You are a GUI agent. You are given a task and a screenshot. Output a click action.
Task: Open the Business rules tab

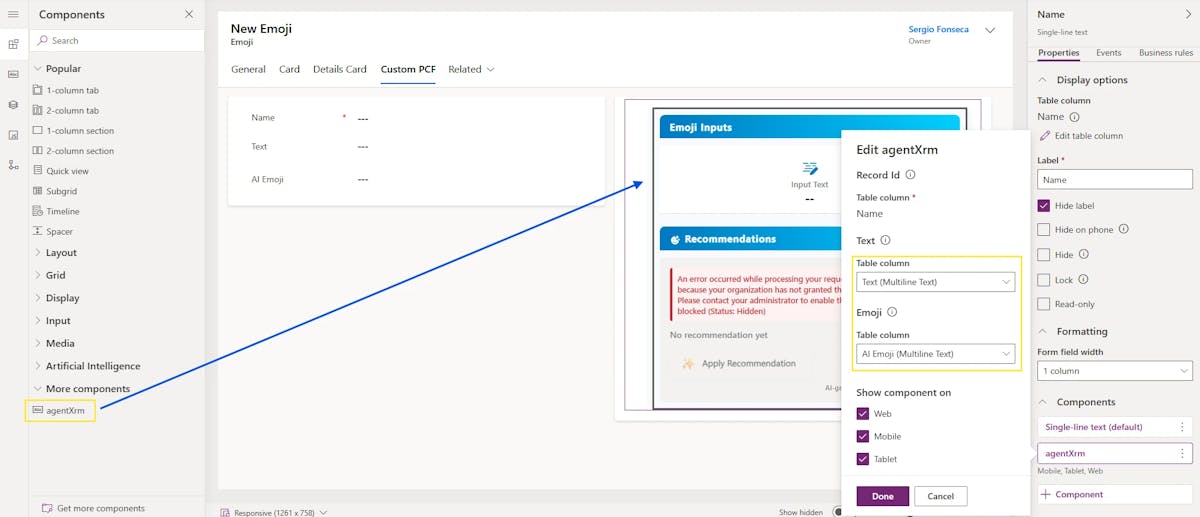click(x=1165, y=53)
